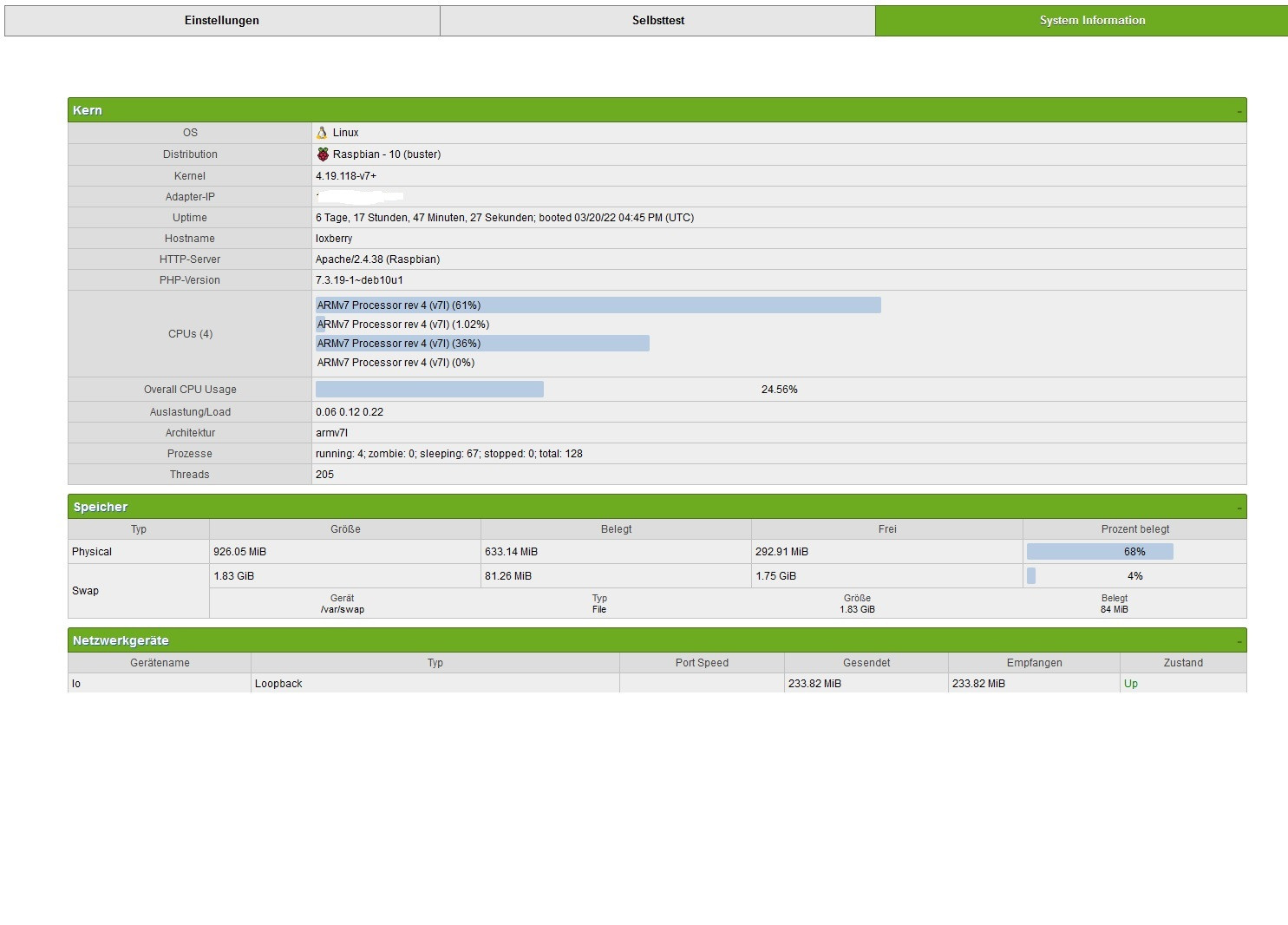Image resolution: width=1288 pixels, height=925 pixels.
Task: Click the Linux penguin icon
Action: coord(322,133)
